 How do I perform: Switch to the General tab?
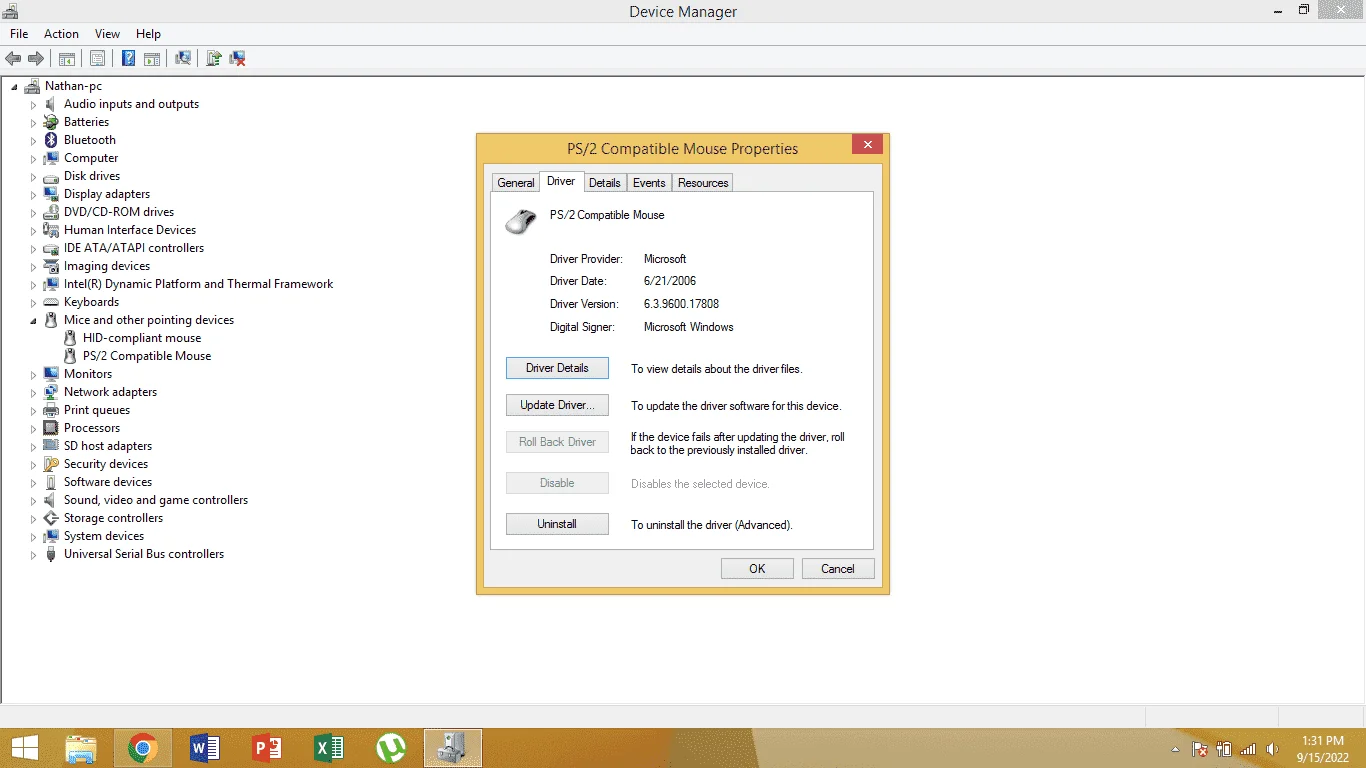(516, 183)
